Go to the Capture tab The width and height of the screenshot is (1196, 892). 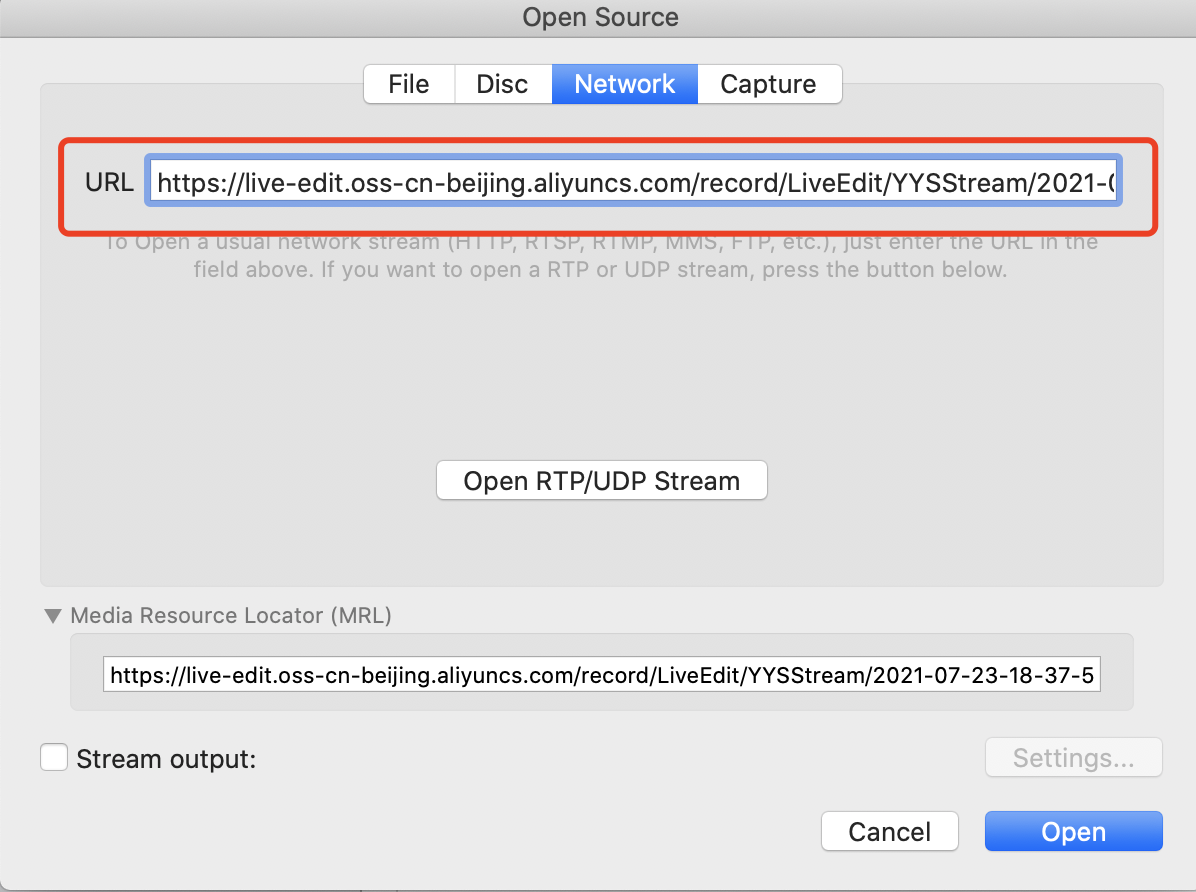click(x=769, y=84)
